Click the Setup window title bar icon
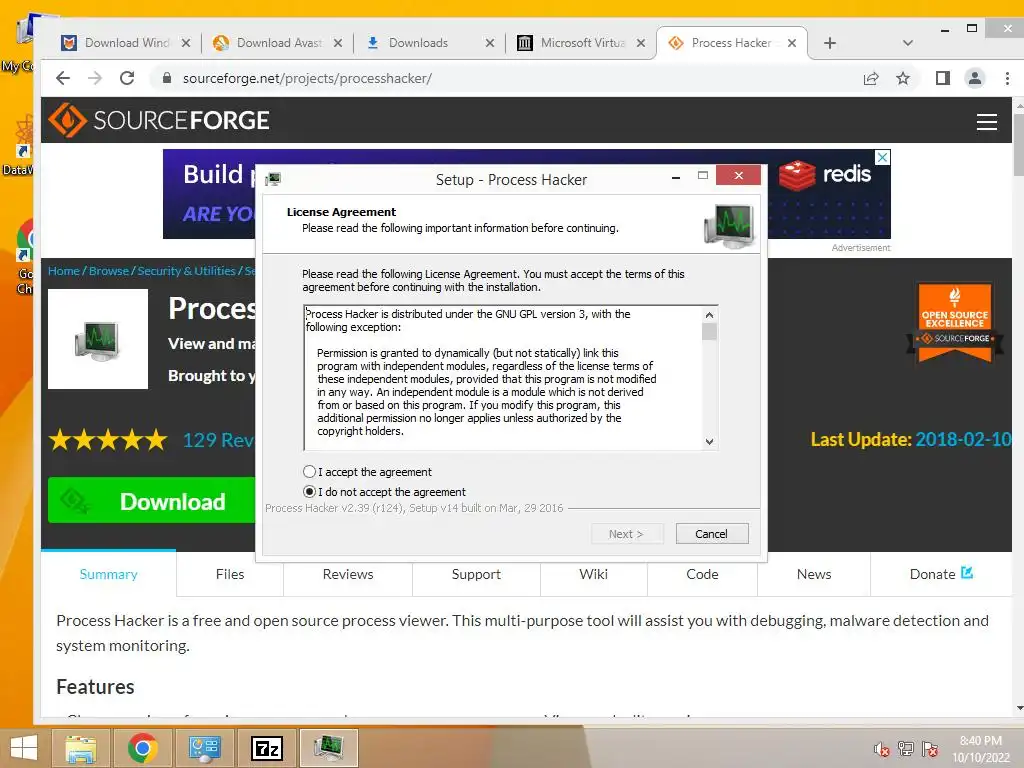This screenshot has height=768, width=1024. pyautogui.click(x=273, y=179)
